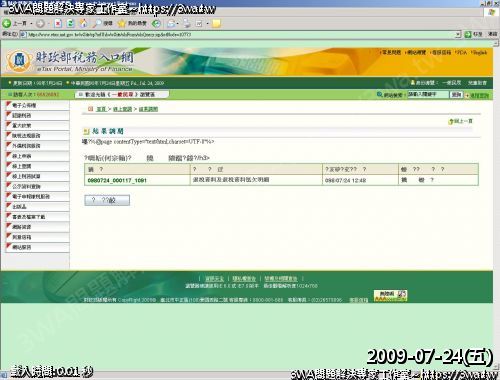Viewport: 500px width, 380px height.
Task: Follow the return-to-previous-page link with up arrow
Action: (x=461, y=121)
